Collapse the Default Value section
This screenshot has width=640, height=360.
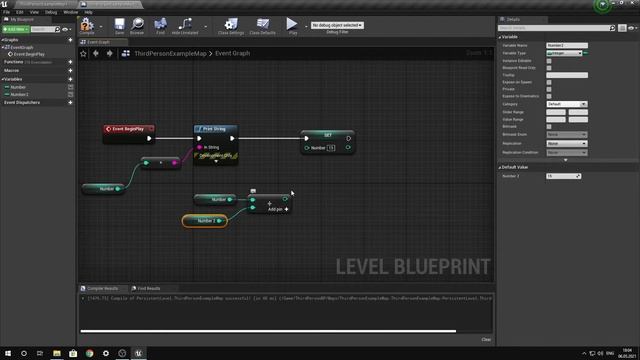500,167
